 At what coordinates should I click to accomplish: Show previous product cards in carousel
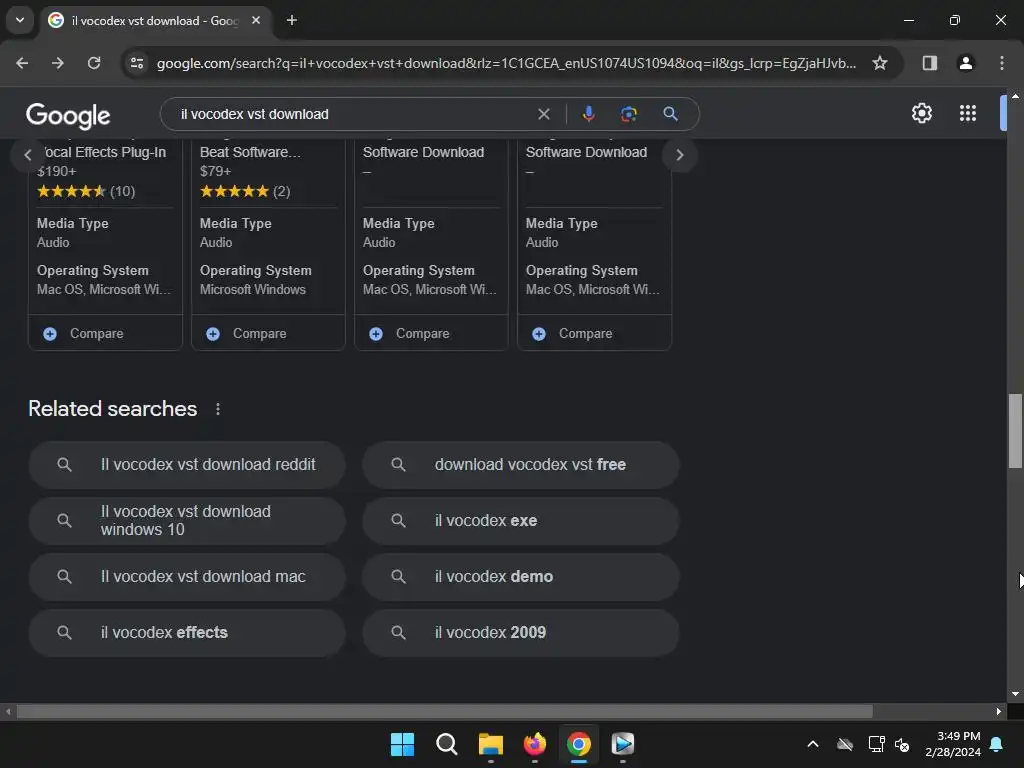click(x=27, y=155)
